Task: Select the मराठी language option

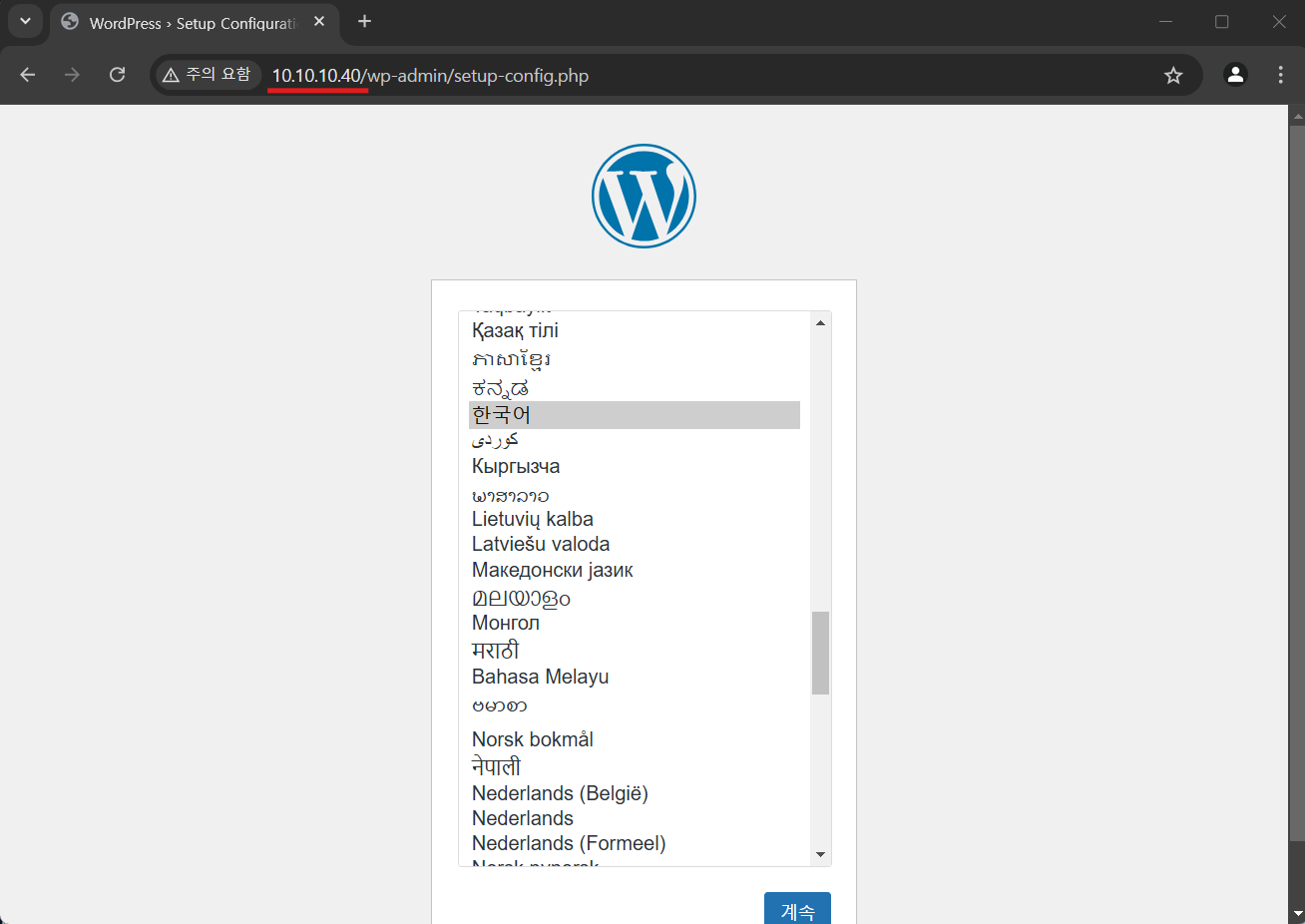Action: point(635,650)
